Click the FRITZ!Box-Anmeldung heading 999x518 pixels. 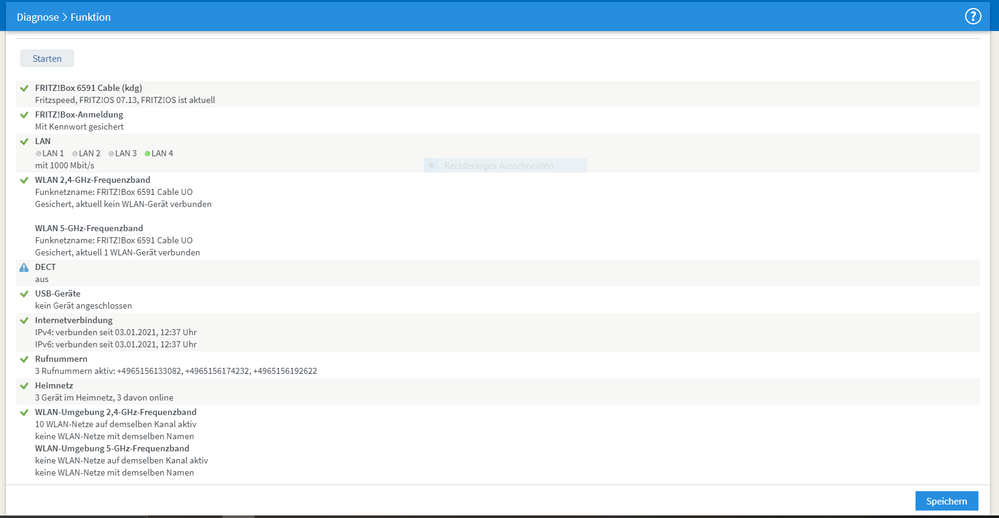tap(79, 115)
